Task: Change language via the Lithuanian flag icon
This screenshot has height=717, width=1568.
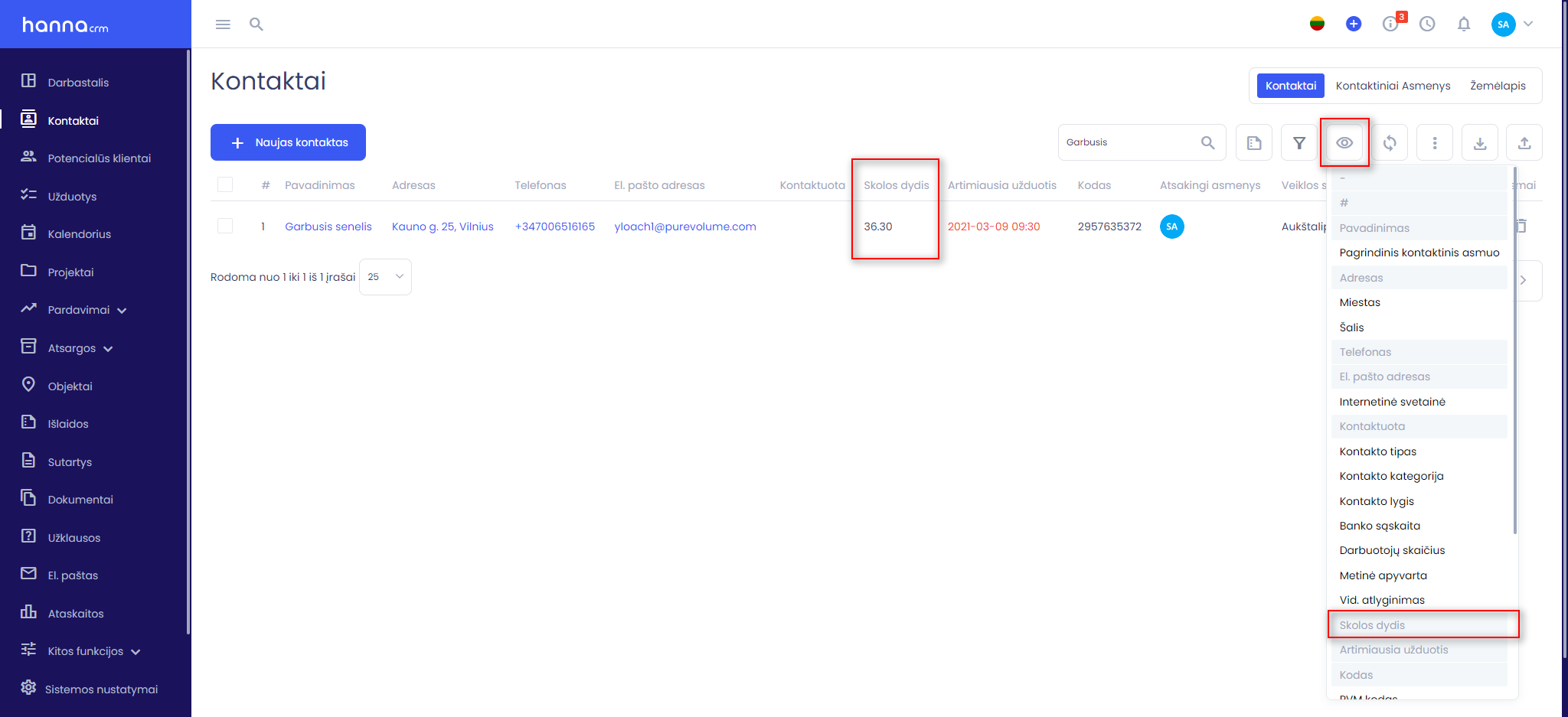Action: pyautogui.click(x=1317, y=24)
